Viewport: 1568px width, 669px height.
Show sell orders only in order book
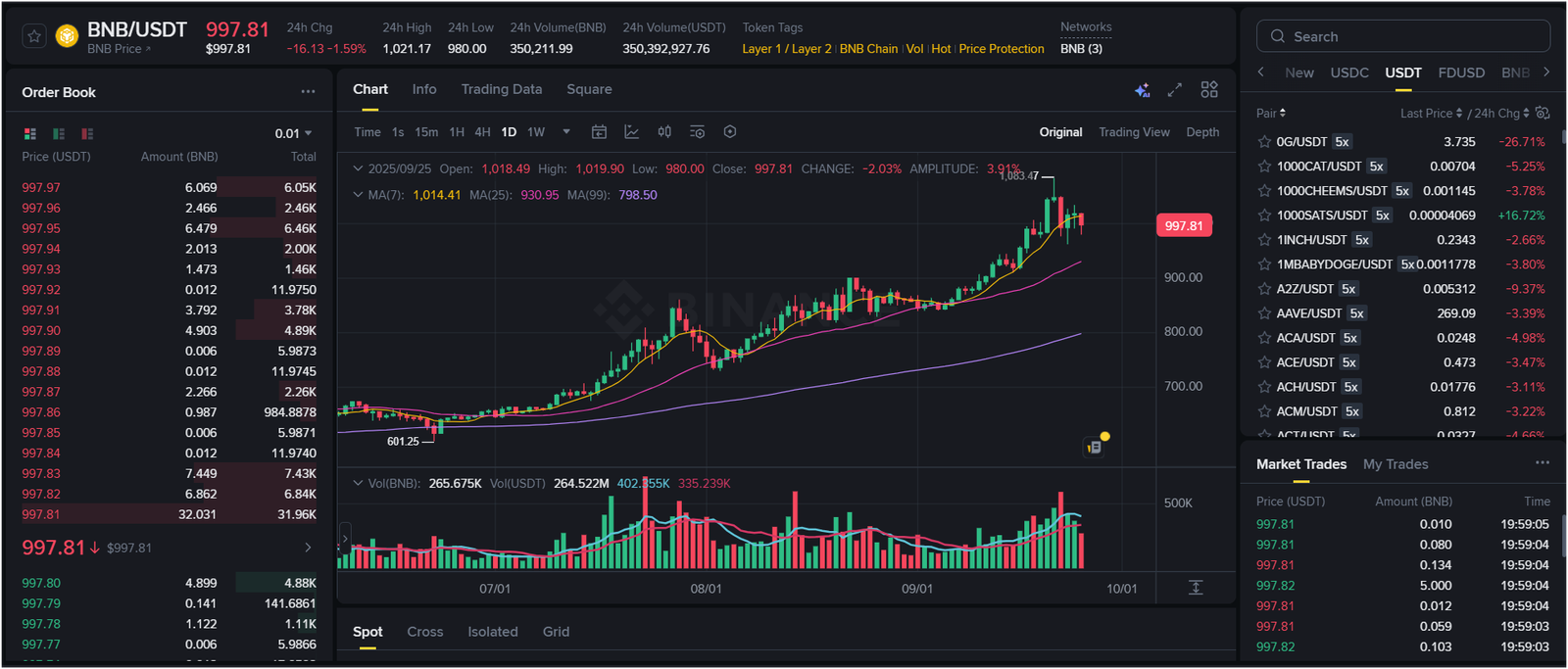coord(87,133)
